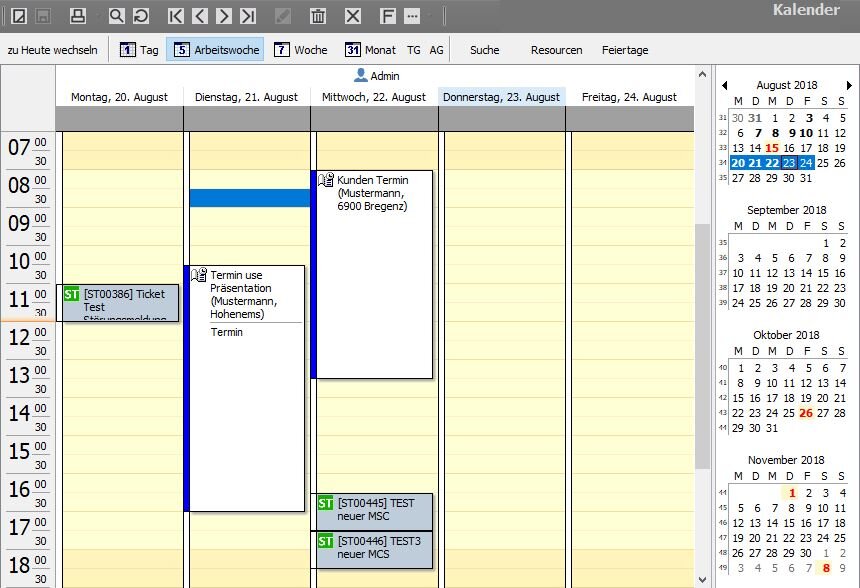Click the magnifier search icon
The width and height of the screenshot is (860, 588).
pyautogui.click(x=116, y=16)
